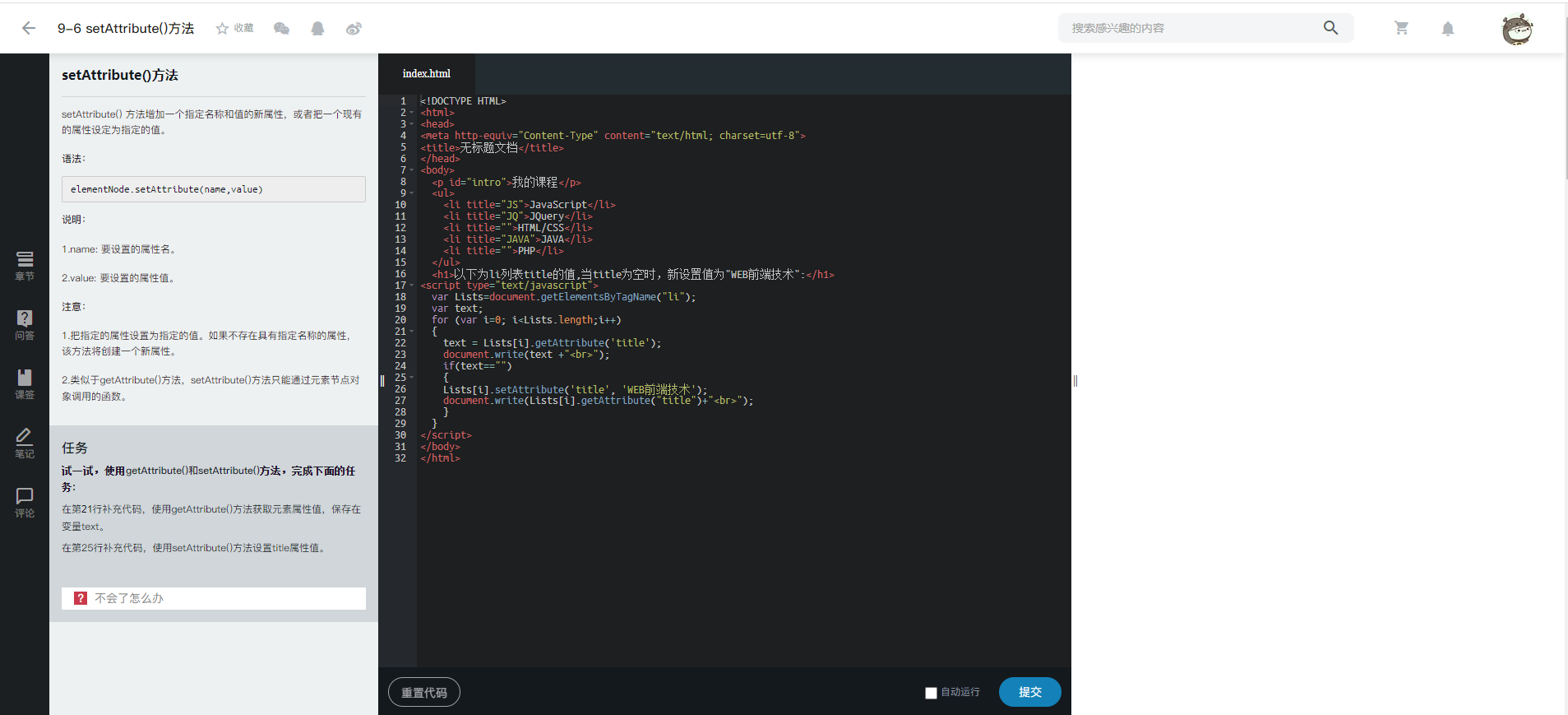The image size is (1568, 715).
Task: Click the var Lists=document.getElementsByTagName code line
Action: (x=564, y=297)
